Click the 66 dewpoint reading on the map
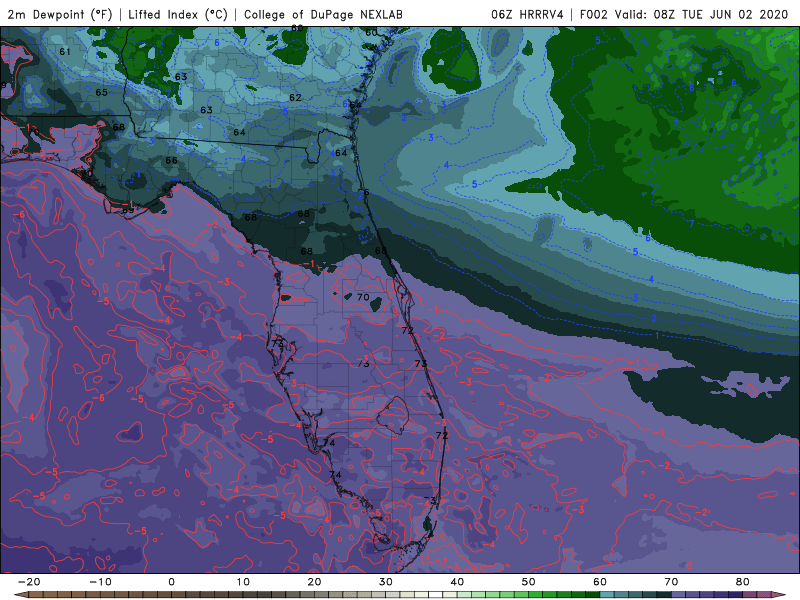Viewport: 800px width, 600px height. pos(171,160)
